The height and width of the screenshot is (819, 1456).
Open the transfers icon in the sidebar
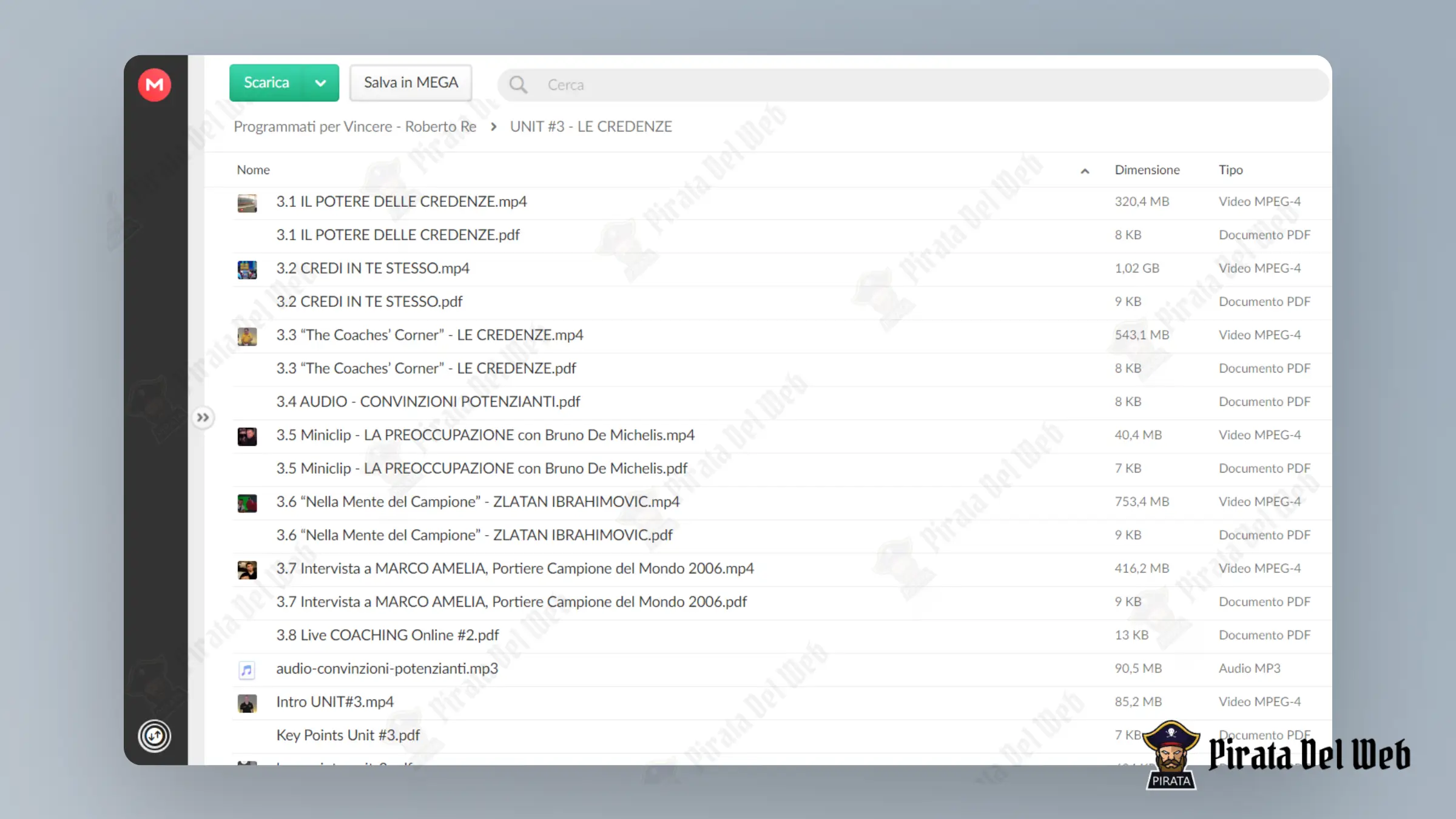pos(155,736)
